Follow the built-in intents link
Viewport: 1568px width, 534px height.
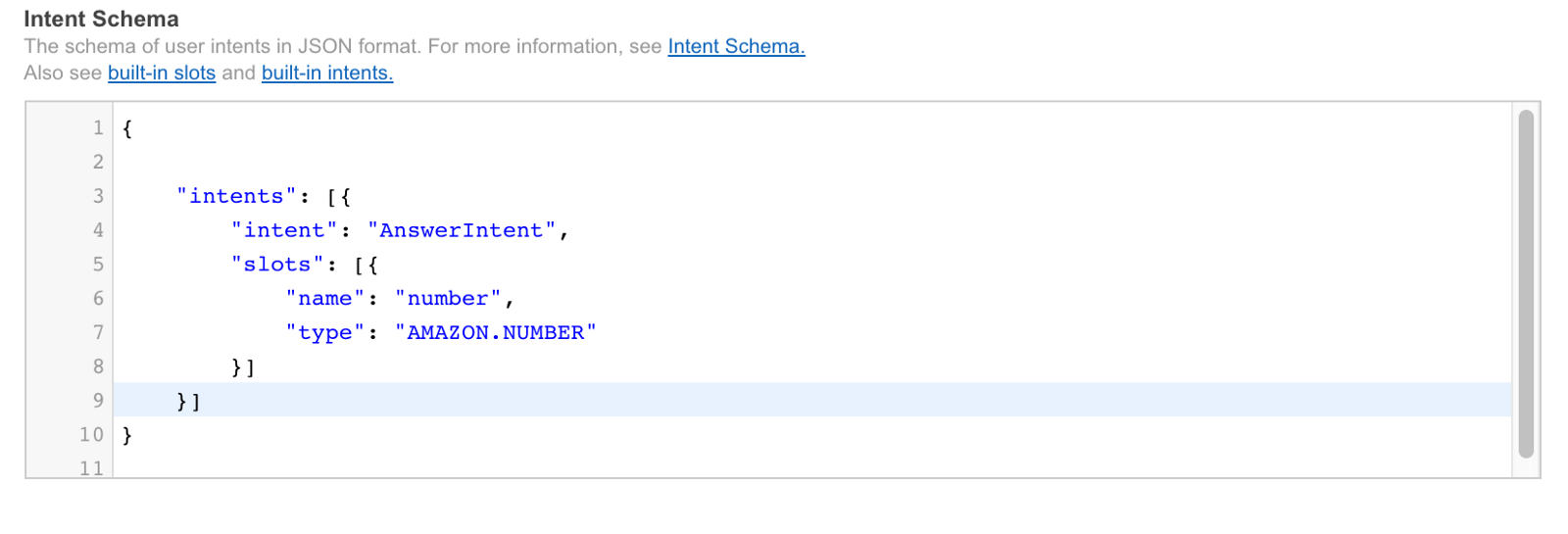click(326, 73)
